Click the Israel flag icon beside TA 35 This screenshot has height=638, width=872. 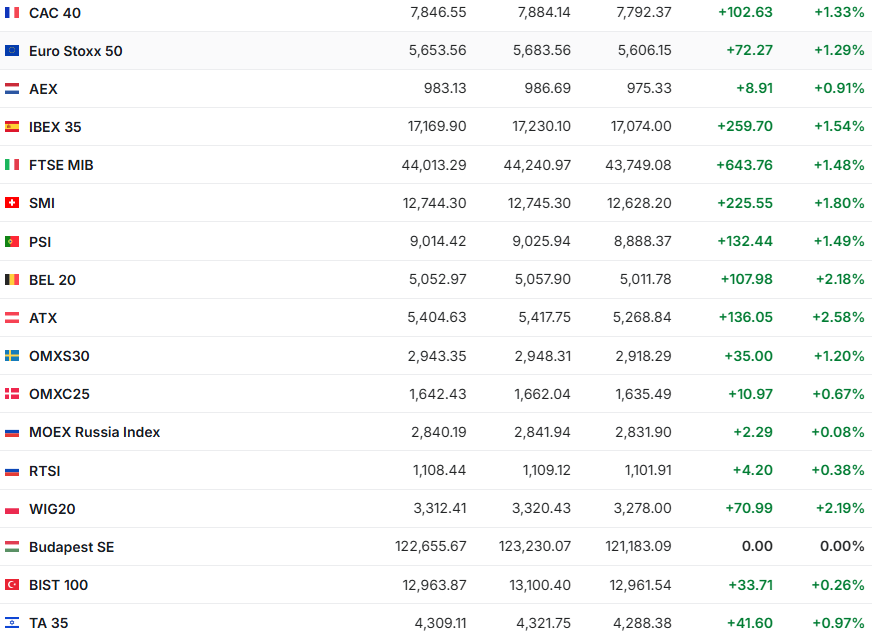point(12,623)
